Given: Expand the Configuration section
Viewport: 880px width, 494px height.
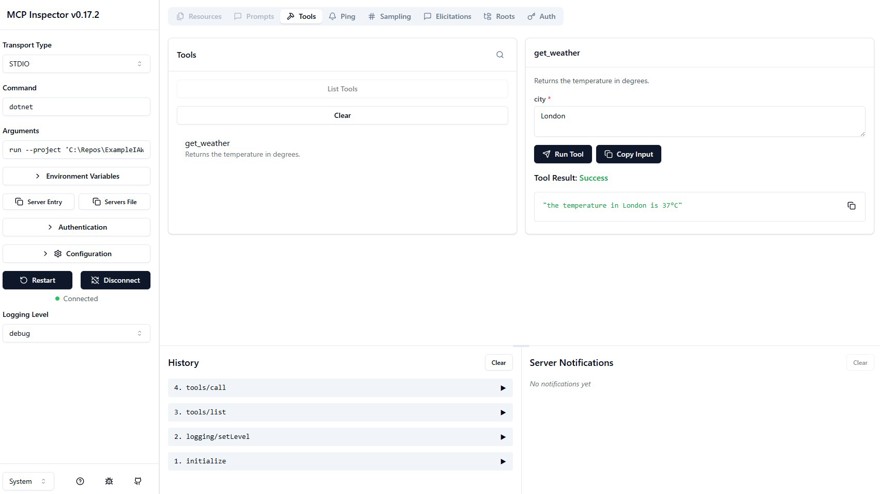Looking at the screenshot, I should coord(76,254).
